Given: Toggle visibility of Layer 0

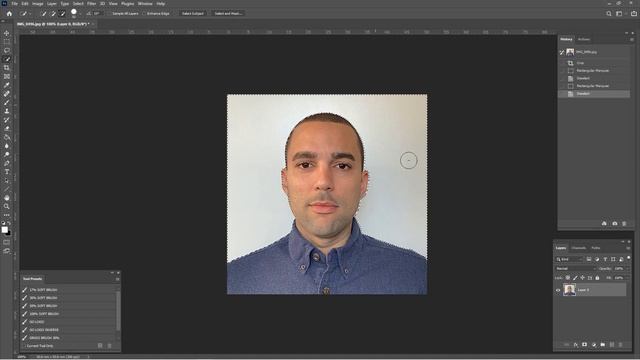Looking at the screenshot, I should [558, 290].
